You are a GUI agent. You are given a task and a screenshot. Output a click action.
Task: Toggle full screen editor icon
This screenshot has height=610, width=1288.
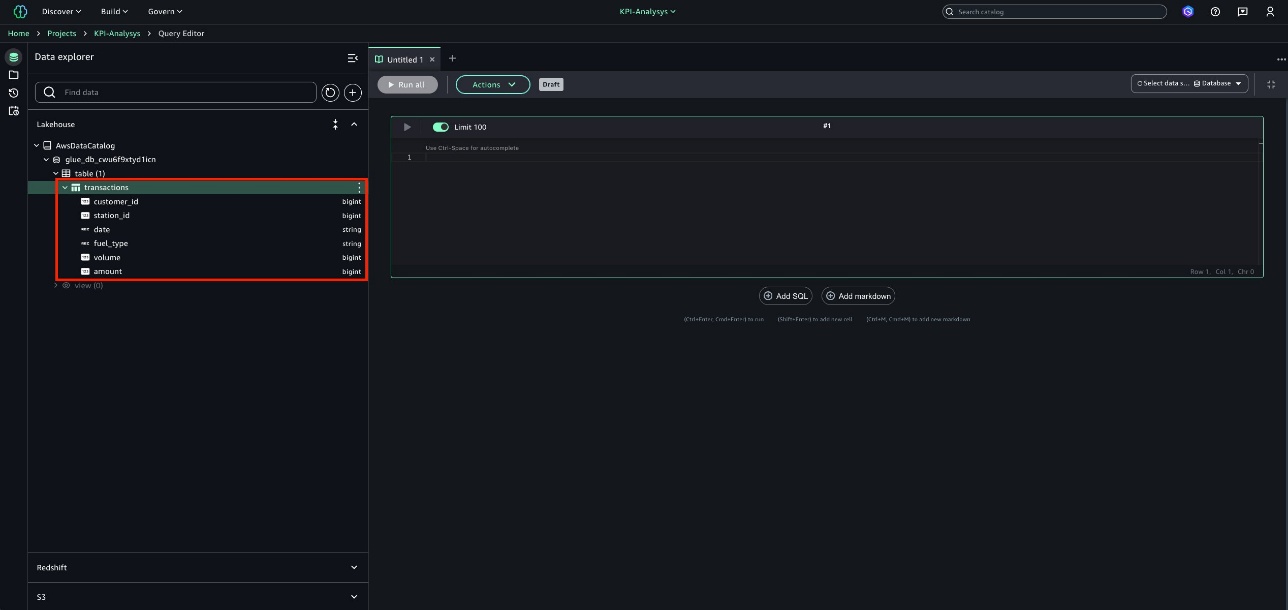point(1271,84)
